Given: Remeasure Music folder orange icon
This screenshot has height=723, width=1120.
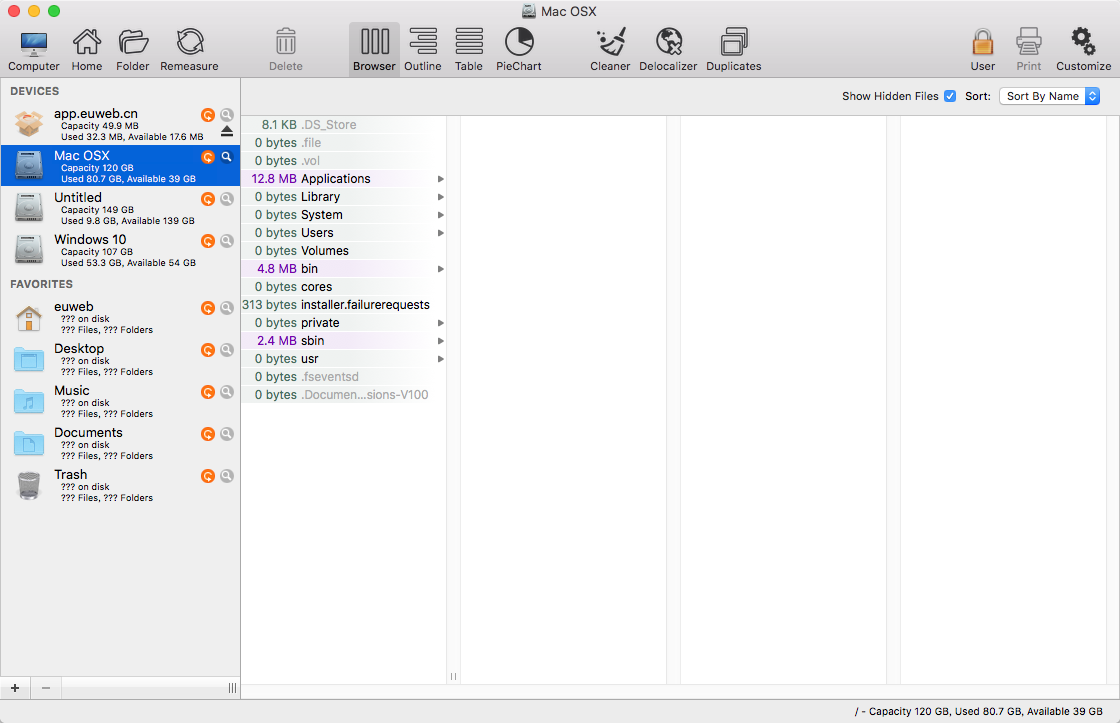Looking at the screenshot, I should [x=208, y=392].
